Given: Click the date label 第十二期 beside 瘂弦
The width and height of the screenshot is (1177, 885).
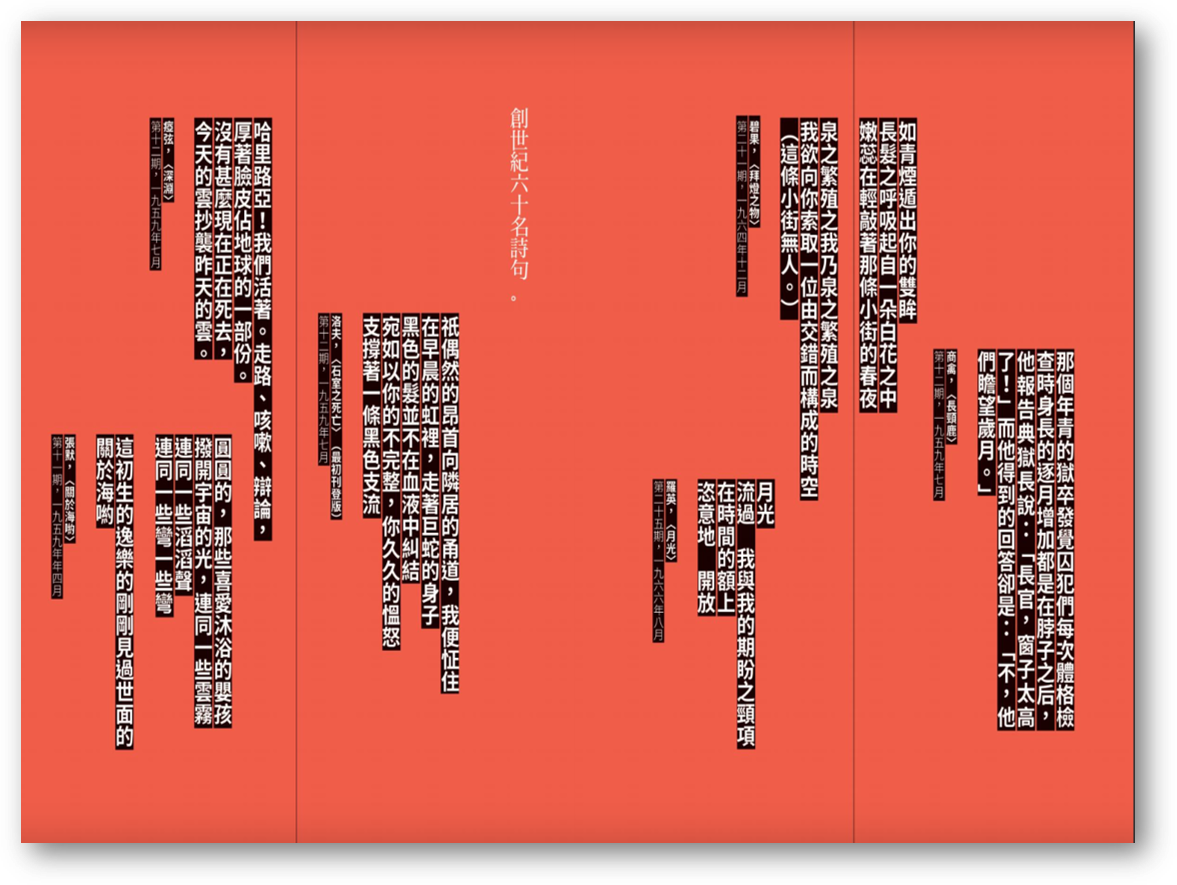Looking at the screenshot, I should point(155,195).
